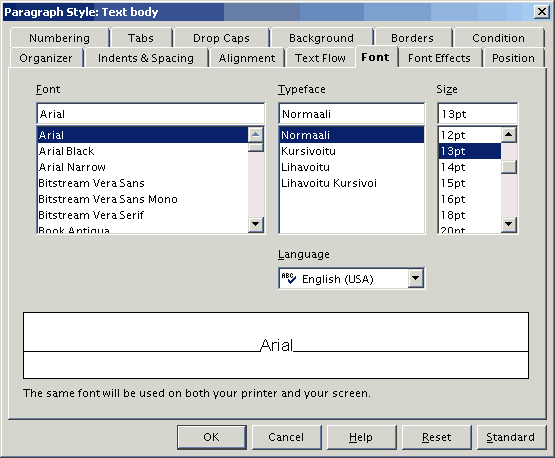Choose 16pt size
This screenshot has width=555, height=458.
click(x=470, y=199)
